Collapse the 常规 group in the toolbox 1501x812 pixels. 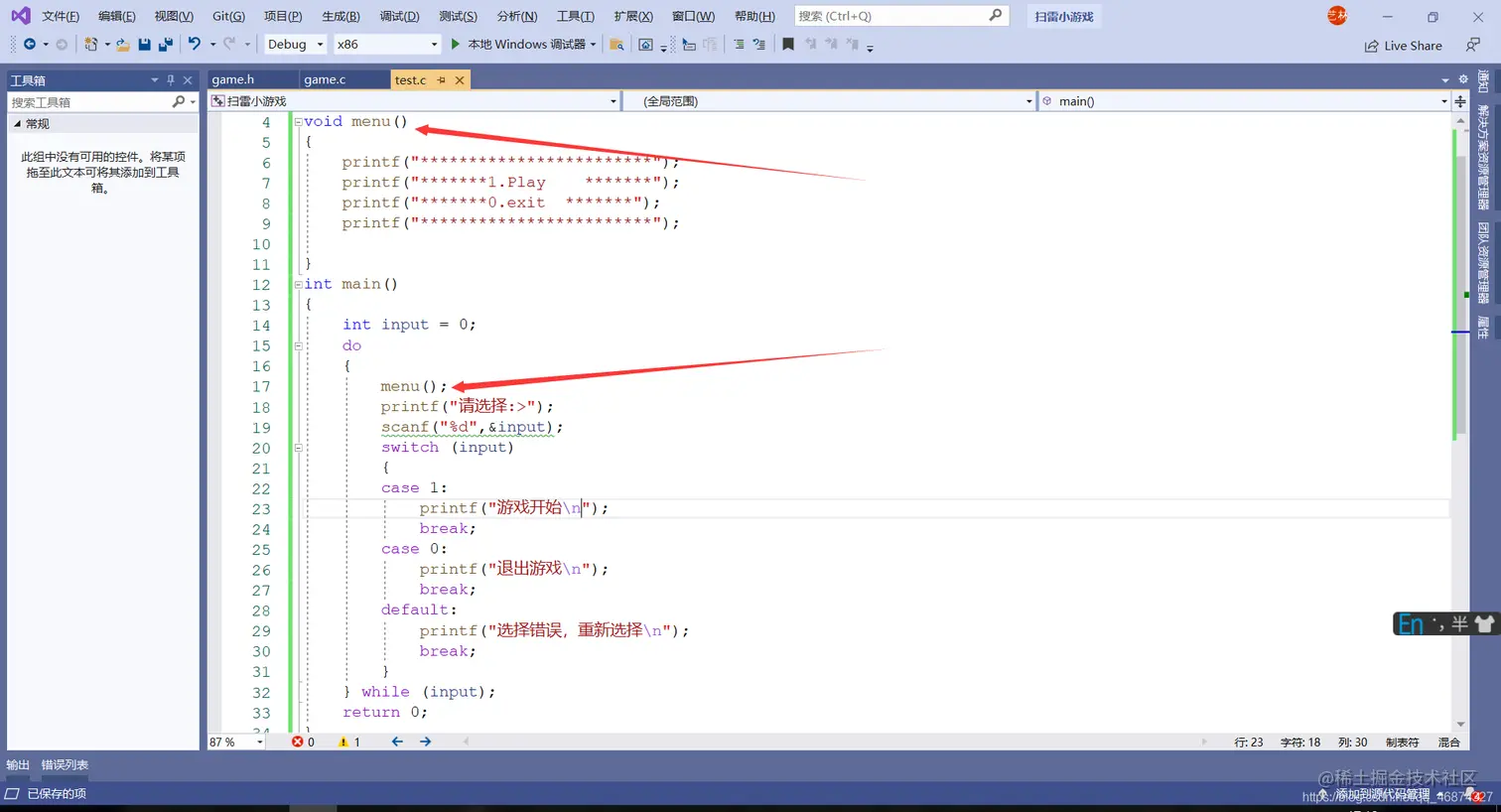[17, 124]
